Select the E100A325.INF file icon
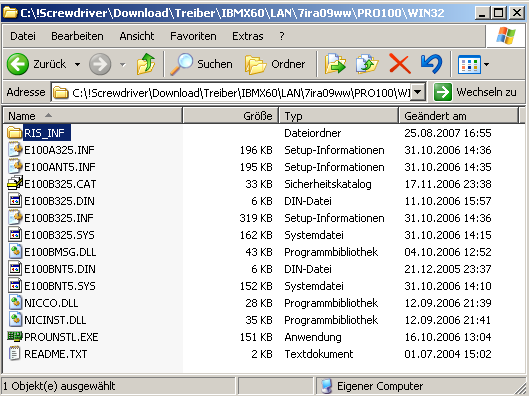This screenshot has height=396, width=529. 15,150
